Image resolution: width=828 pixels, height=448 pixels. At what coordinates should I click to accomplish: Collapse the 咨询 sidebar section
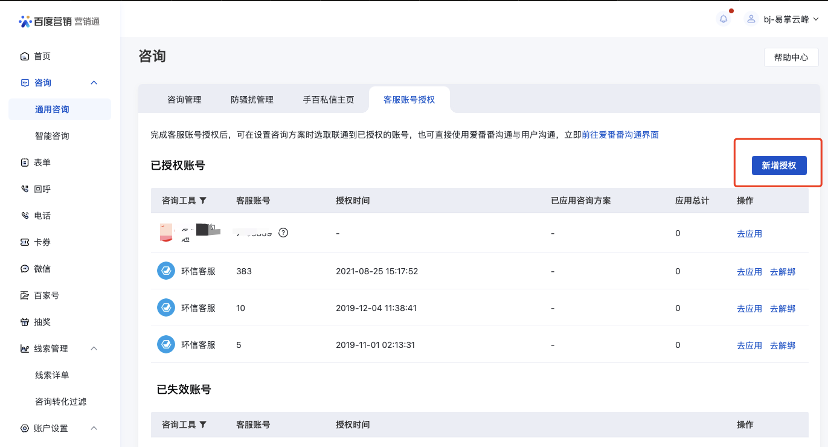tap(94, 83)
